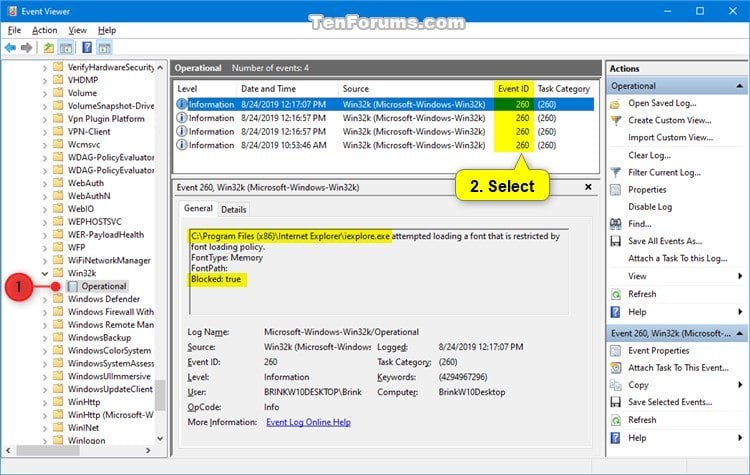750x475 pixels.
Task: Click the Find binoculars icon
Action: 616,224
